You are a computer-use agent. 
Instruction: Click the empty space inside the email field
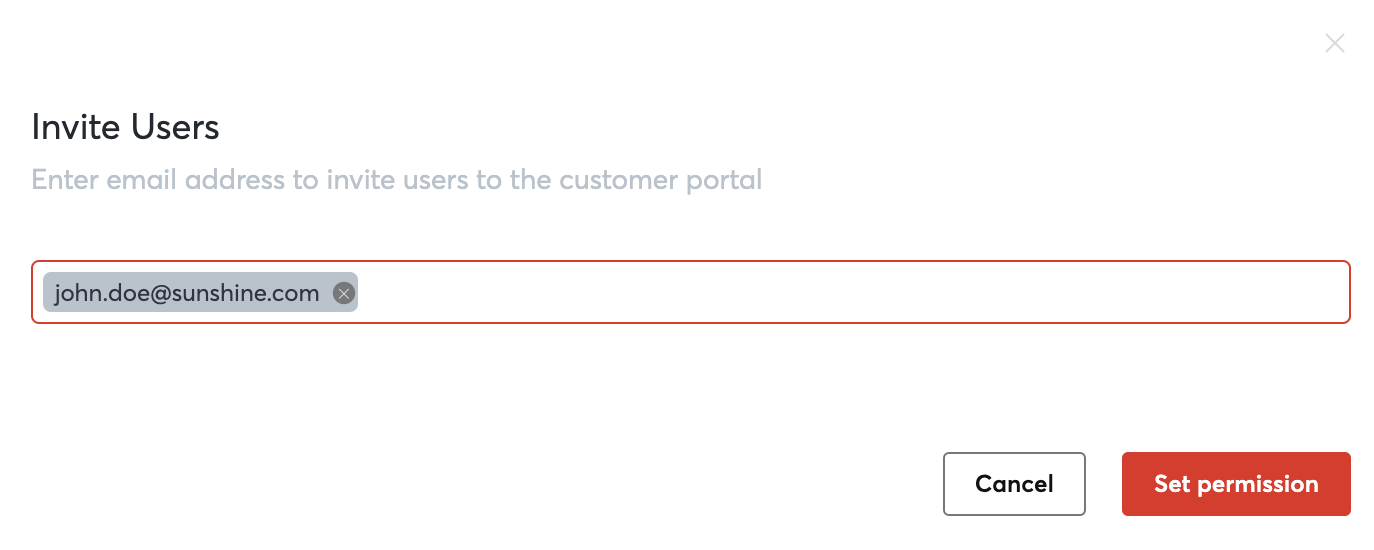[850, 293]
